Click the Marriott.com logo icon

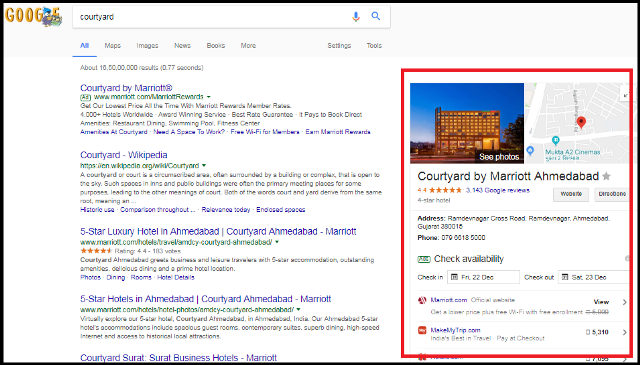[422, 300]
